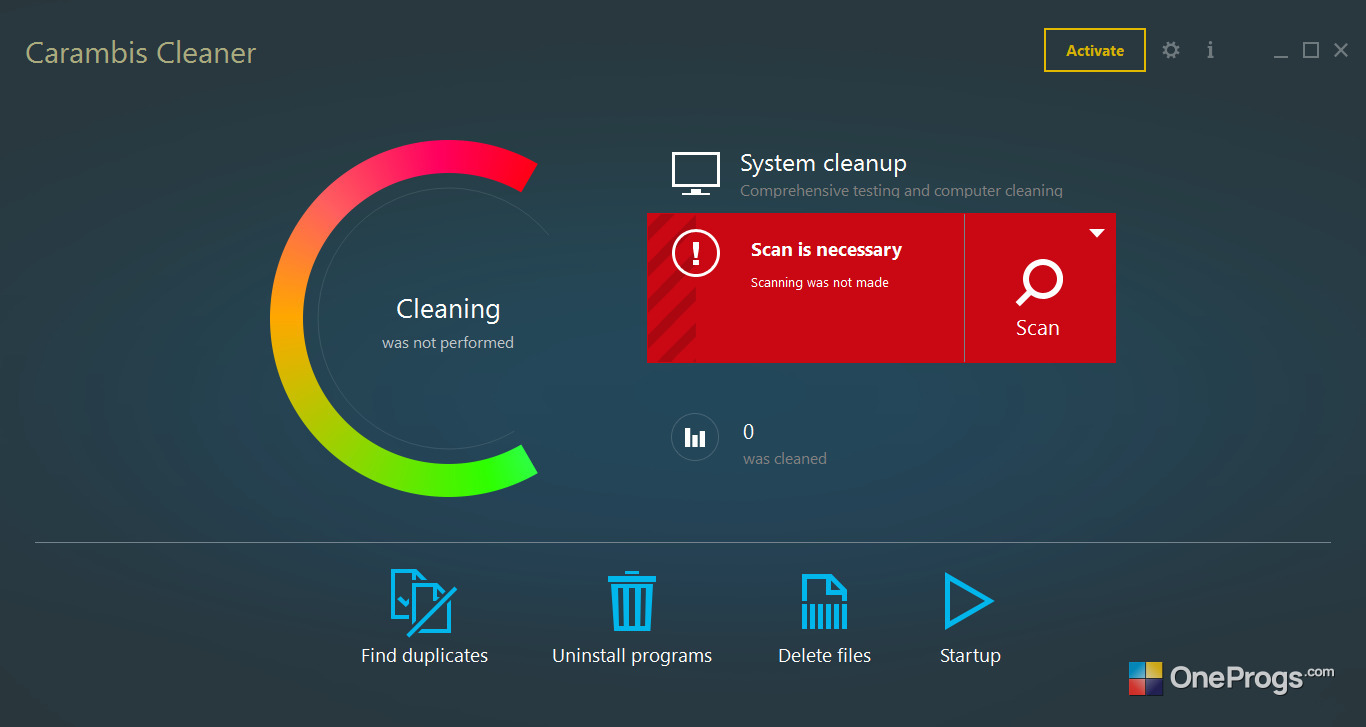
Task: Open settings via the gear icon
Action: click(1171, 50)
